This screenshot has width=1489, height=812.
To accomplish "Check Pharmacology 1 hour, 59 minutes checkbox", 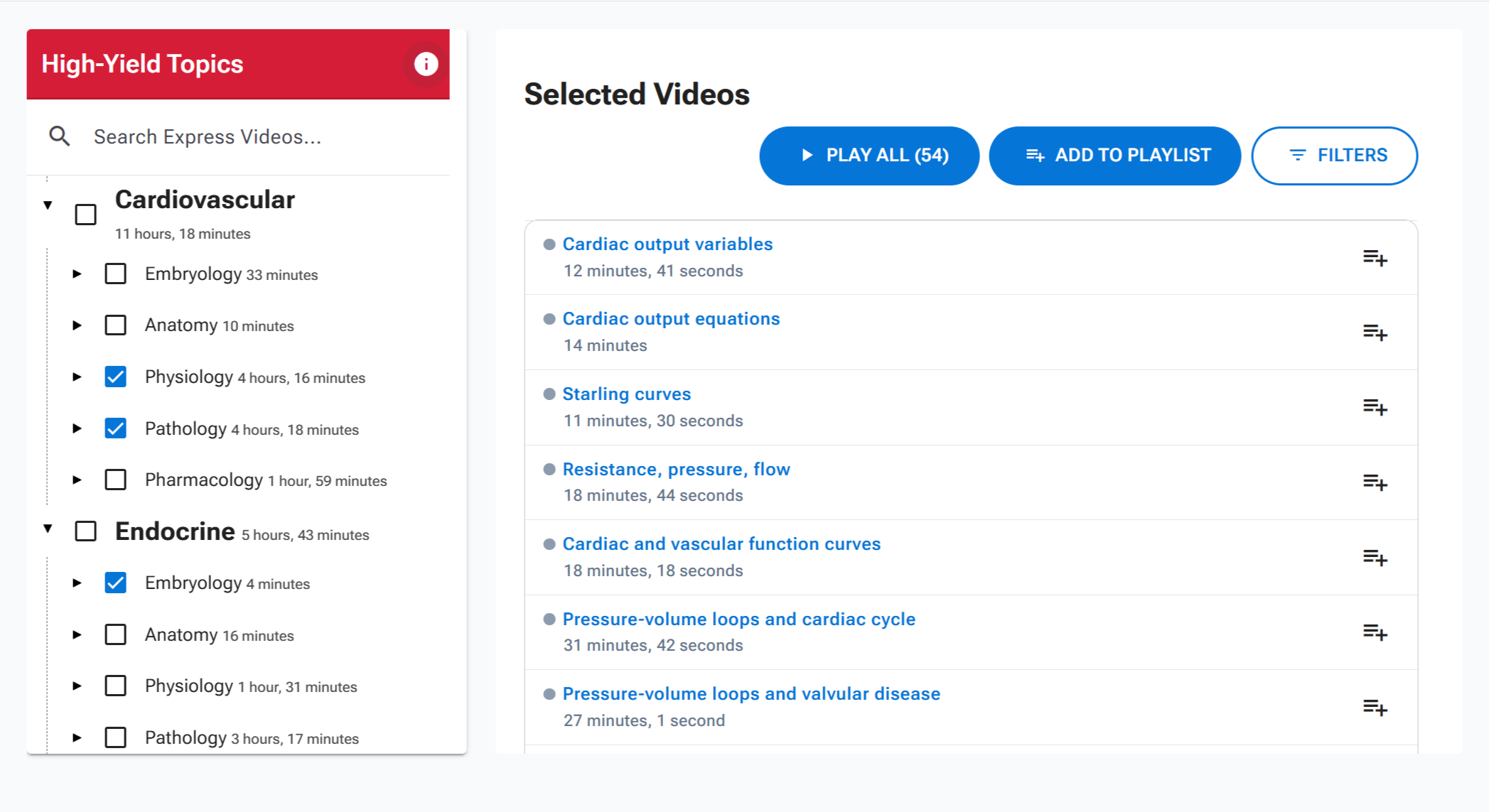I will coord(115,480).
